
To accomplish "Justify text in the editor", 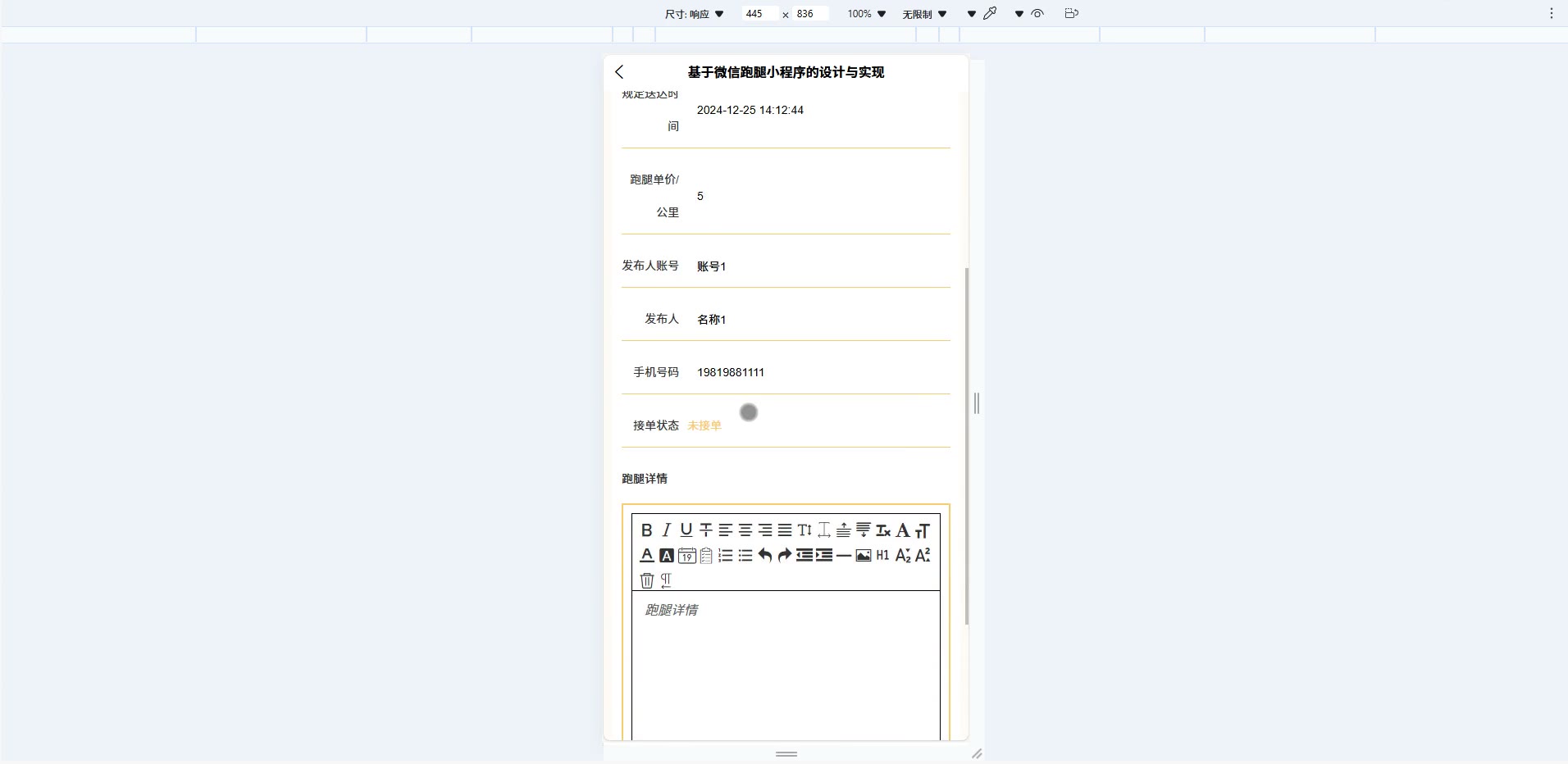I will 785,530.
